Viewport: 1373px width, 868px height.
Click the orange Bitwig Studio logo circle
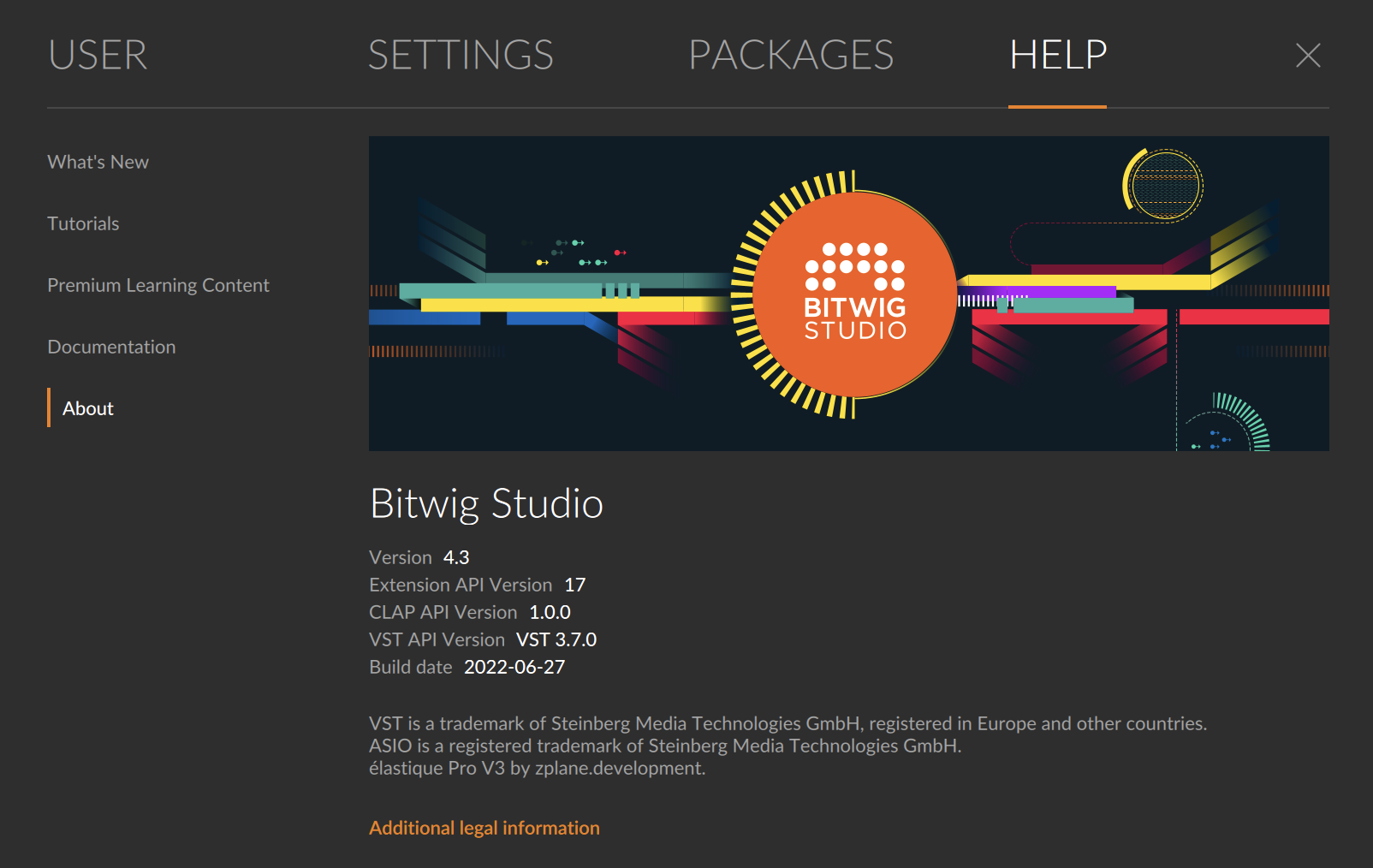click(854, 294)
